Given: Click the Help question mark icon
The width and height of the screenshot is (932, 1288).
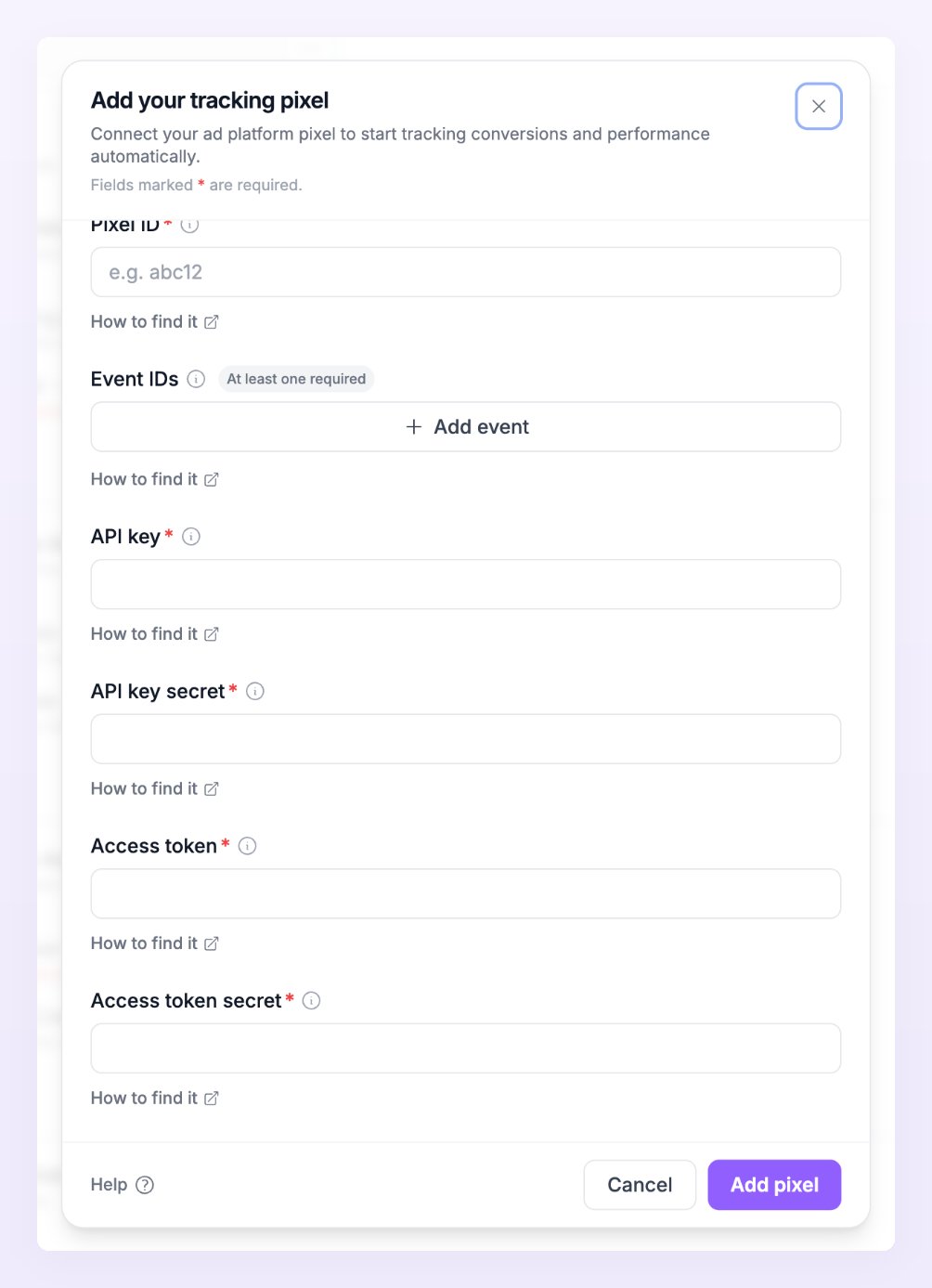Looking at the screenshot, I should click(x=145, y=1185).
